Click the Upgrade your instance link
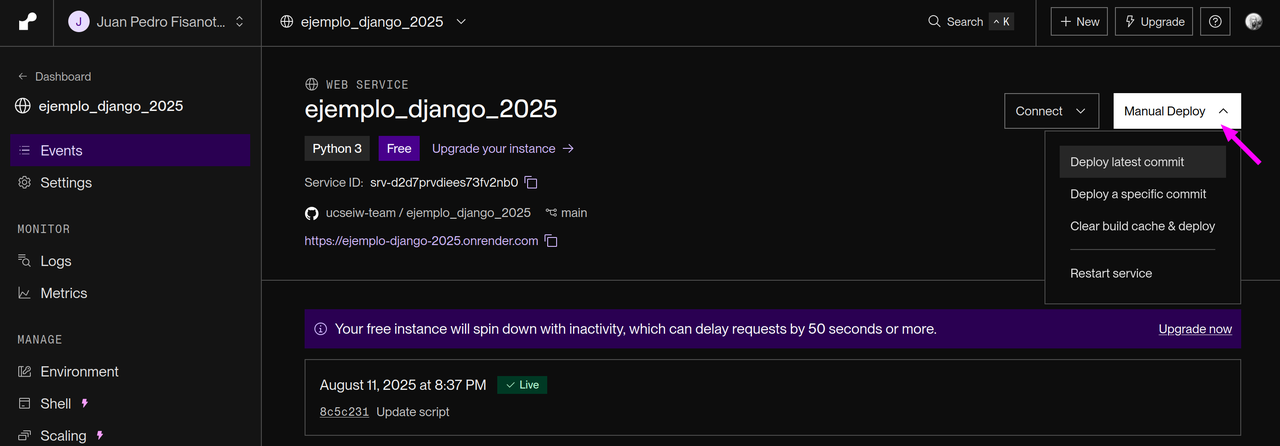This screenshot has height=446, width=1280. 503,149
